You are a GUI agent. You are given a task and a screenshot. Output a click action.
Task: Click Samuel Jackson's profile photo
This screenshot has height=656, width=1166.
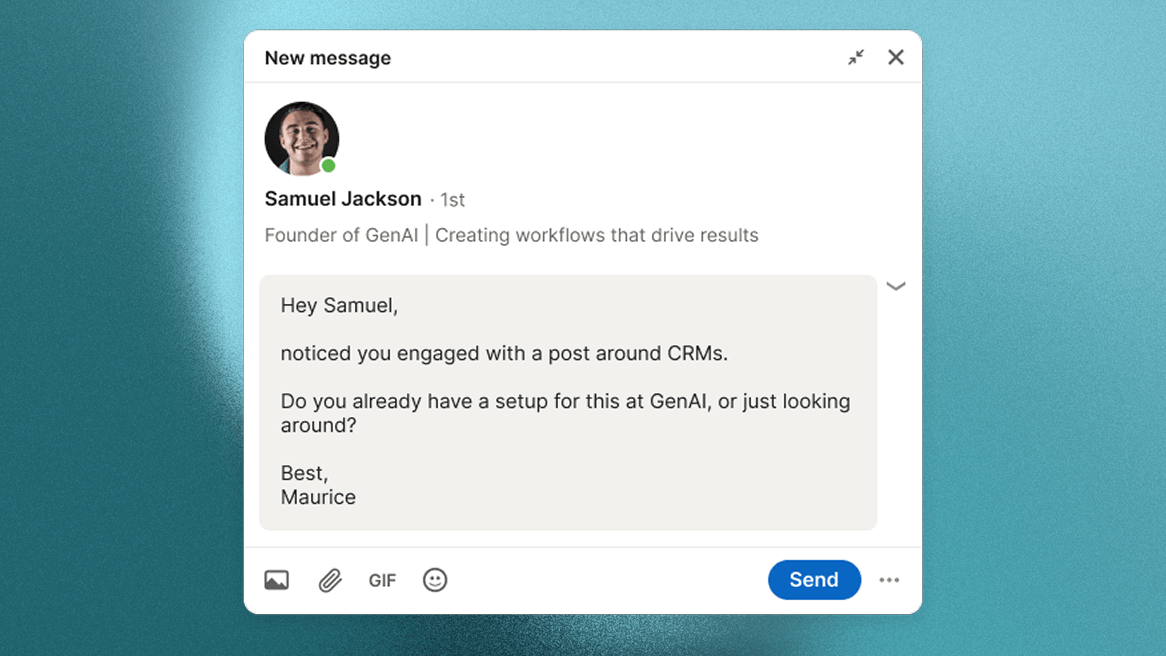point(301,139)
